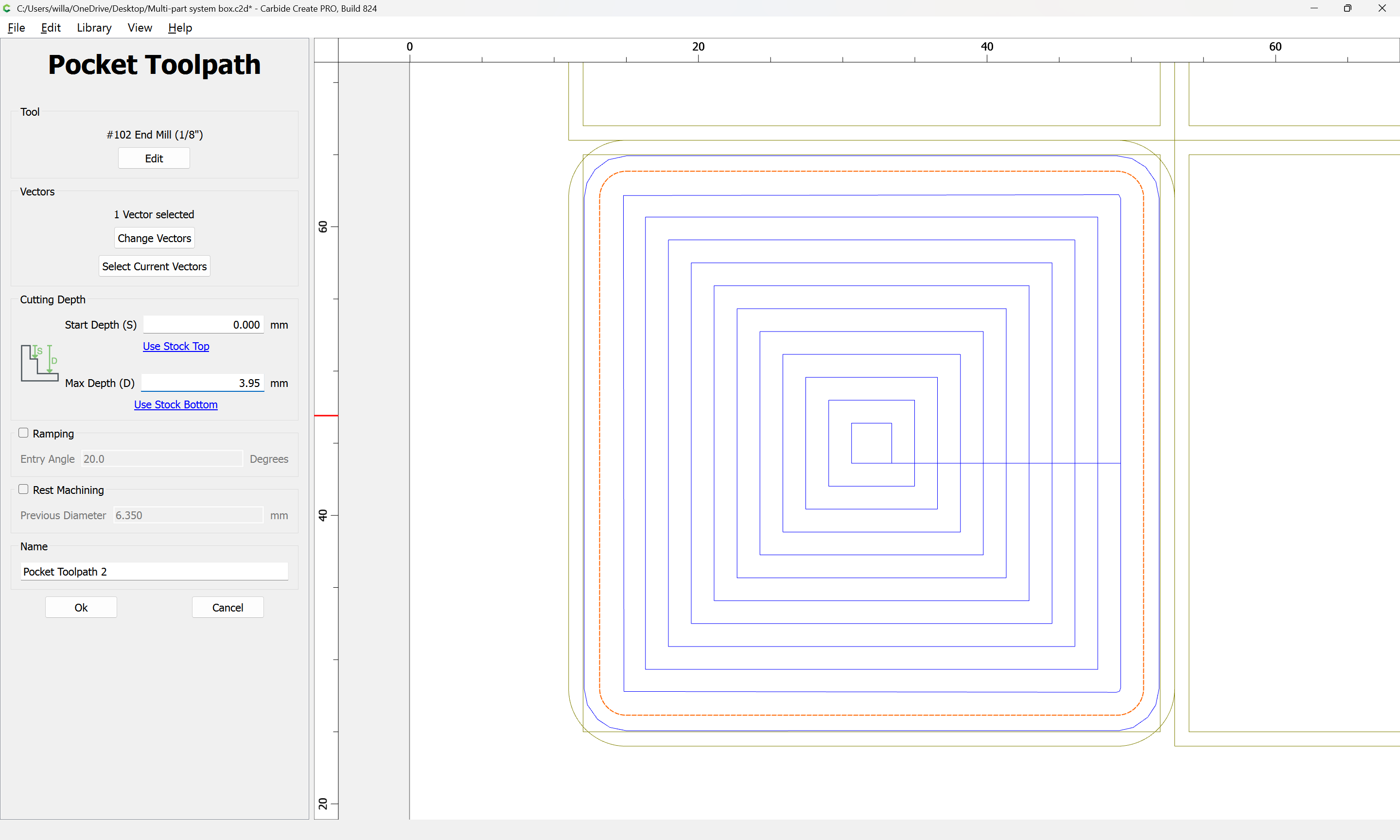1400x840 pixels.
Task: Click the Pocket Toolpath heading
Action: tap(155, 65)
